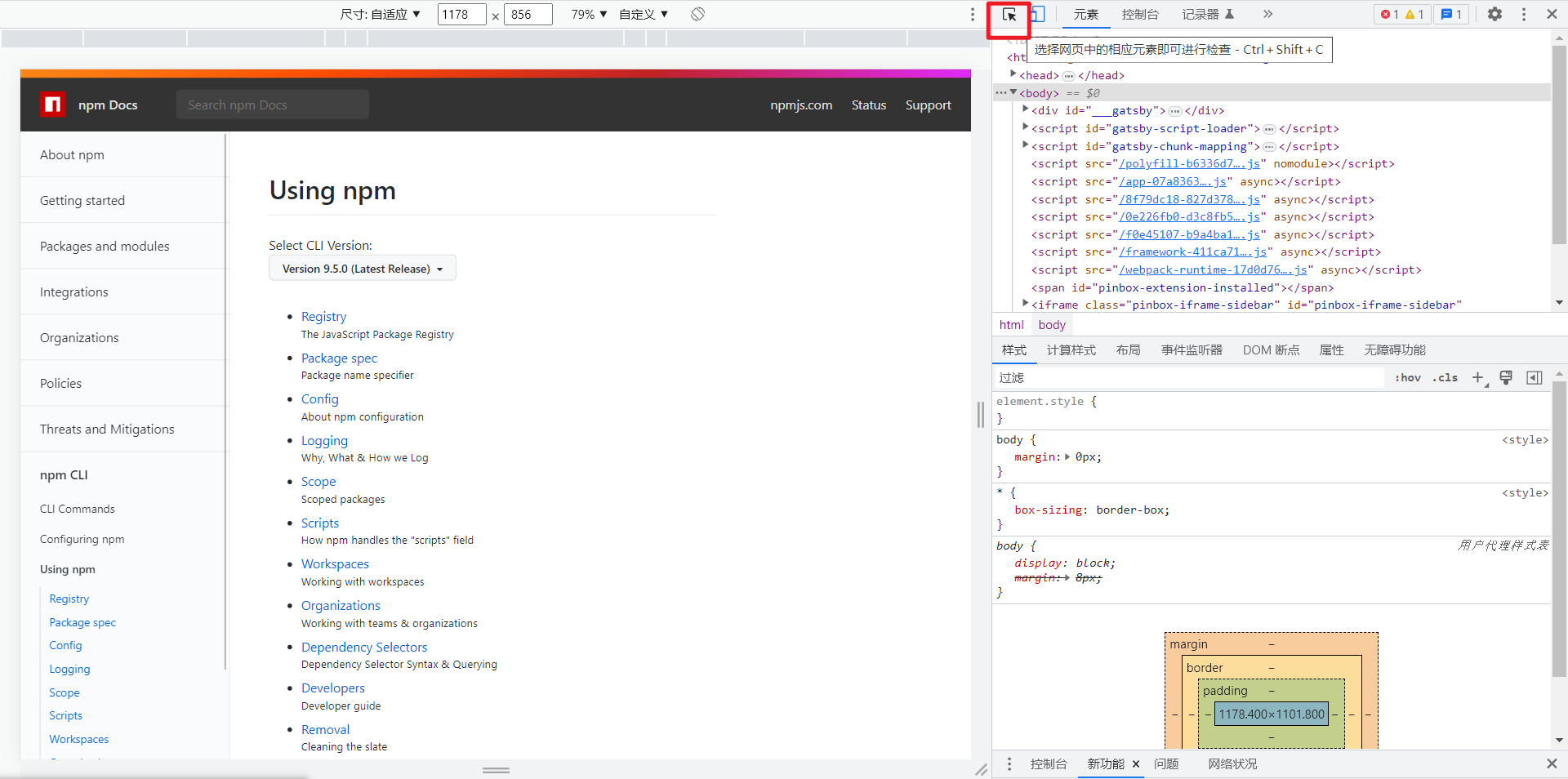The height and width of the screenshot is (779, 1568).
Task: Open CLI Commands sidebar item
Action: [78, 509]
